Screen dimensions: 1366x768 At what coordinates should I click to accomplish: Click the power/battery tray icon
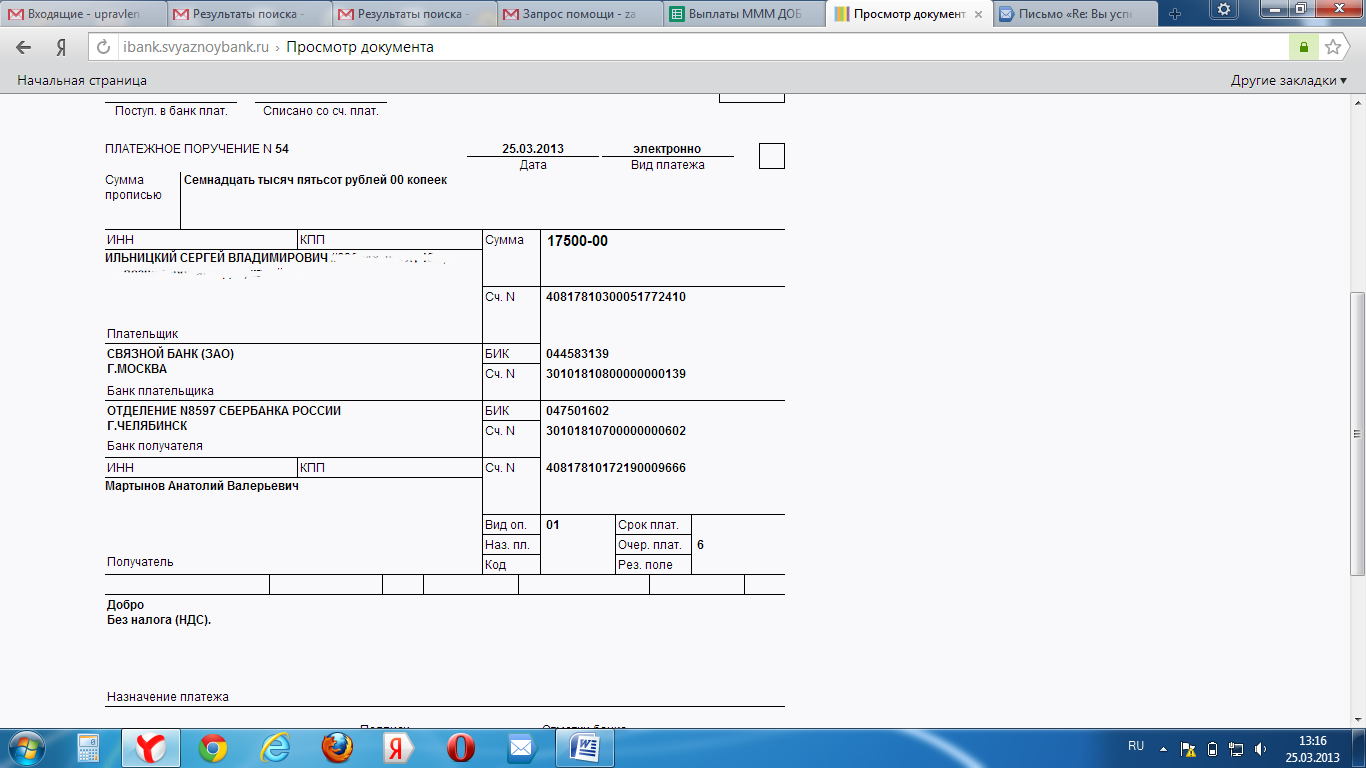point(1212,748)
